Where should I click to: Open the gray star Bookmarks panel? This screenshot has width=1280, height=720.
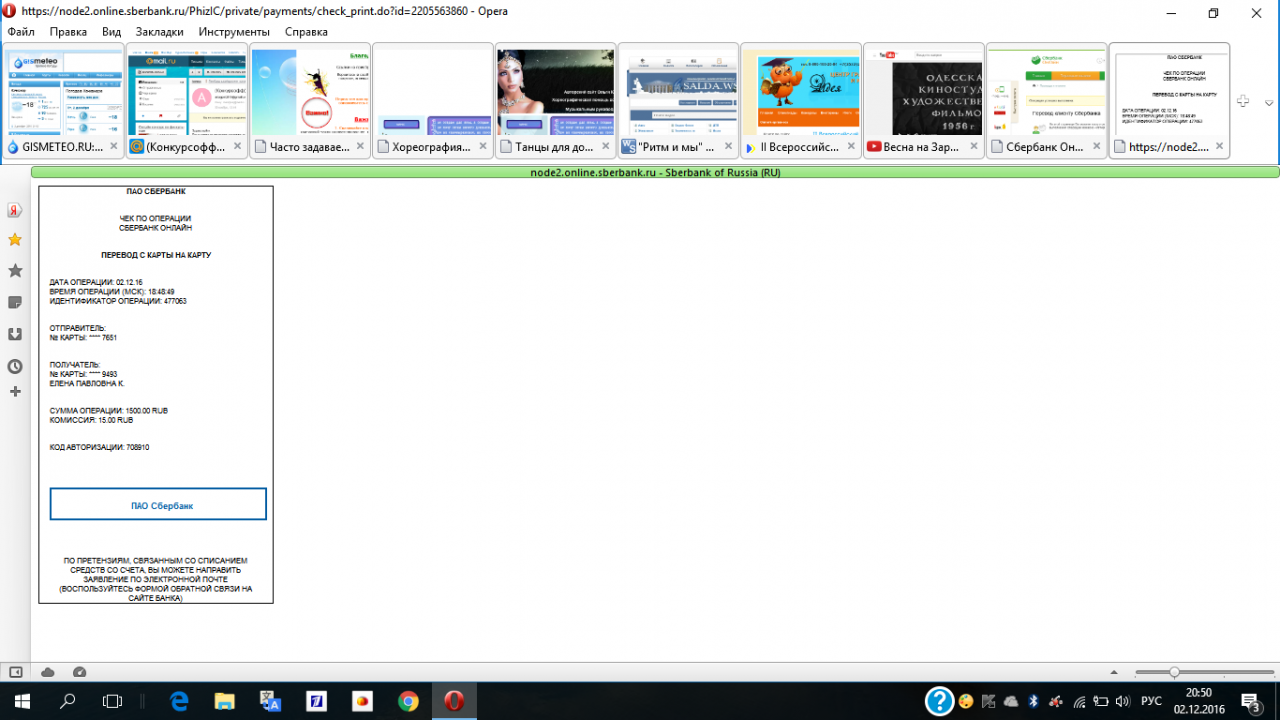(x=15, y=271)
